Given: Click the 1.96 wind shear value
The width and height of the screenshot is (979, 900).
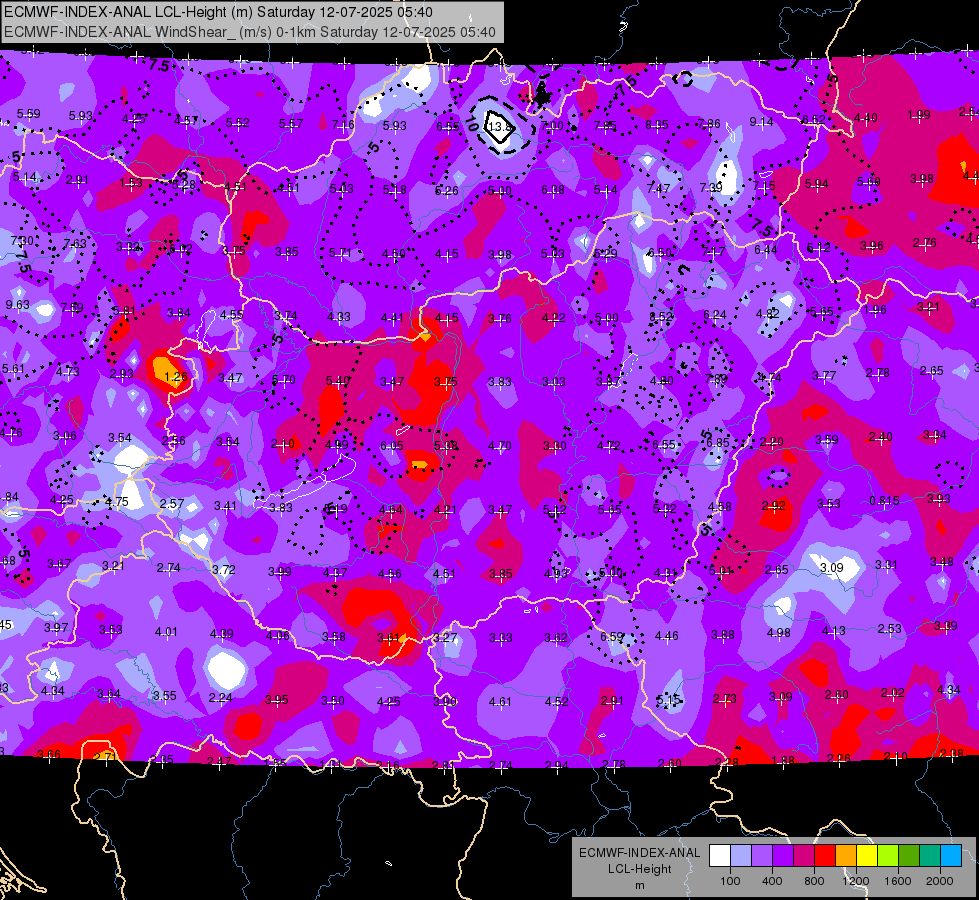Looking at the screenshot, I should pos(875,310).
